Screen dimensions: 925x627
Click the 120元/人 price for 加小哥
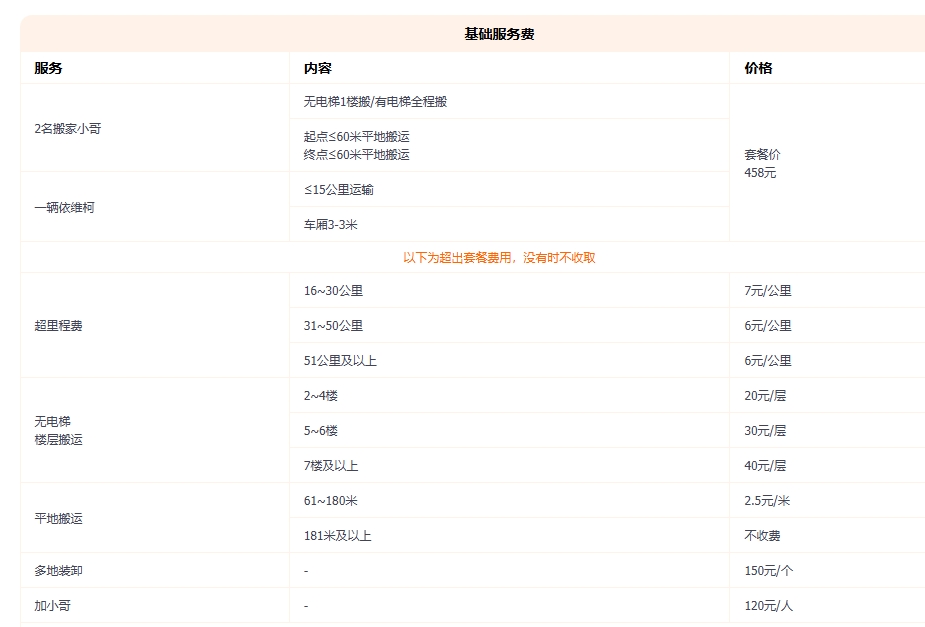tap(765, 605)
